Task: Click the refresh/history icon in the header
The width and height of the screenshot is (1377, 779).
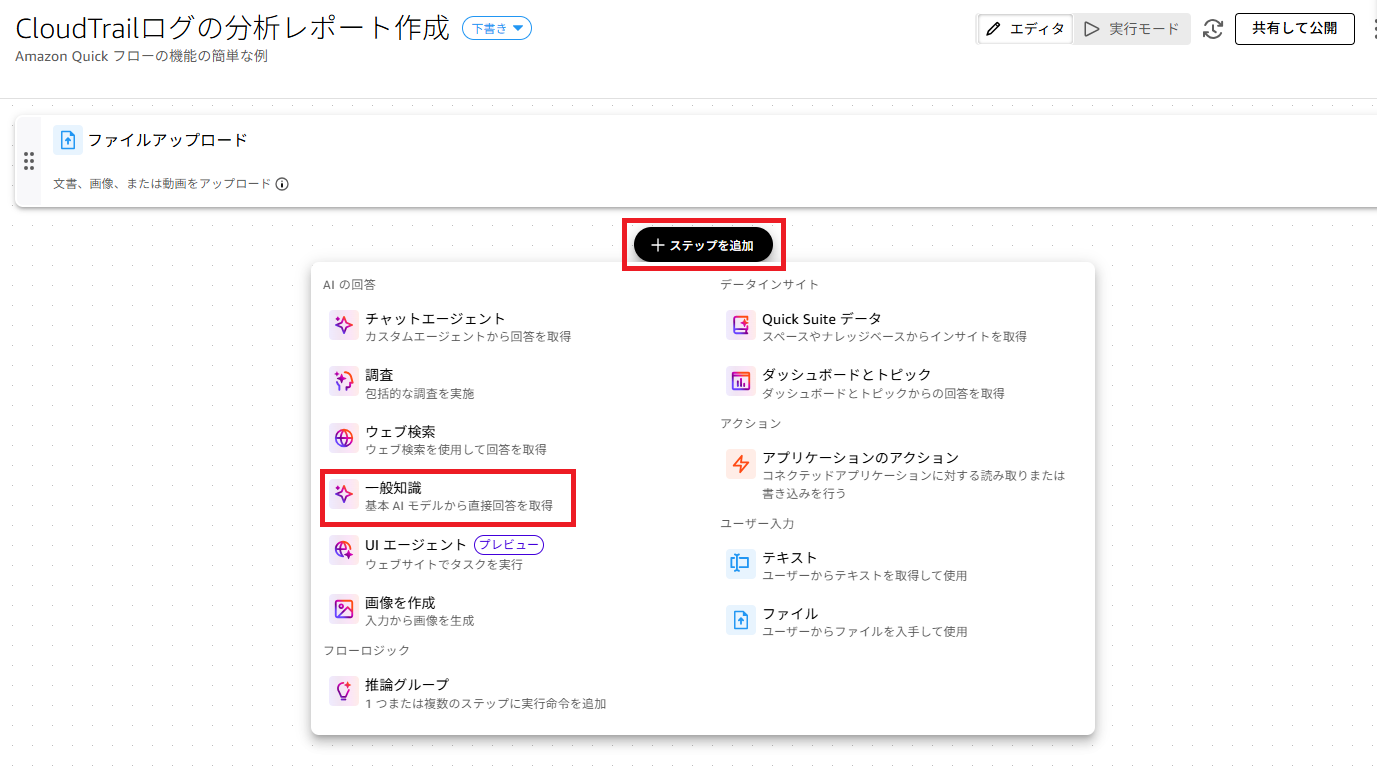Action: (x=1213, y=29)
